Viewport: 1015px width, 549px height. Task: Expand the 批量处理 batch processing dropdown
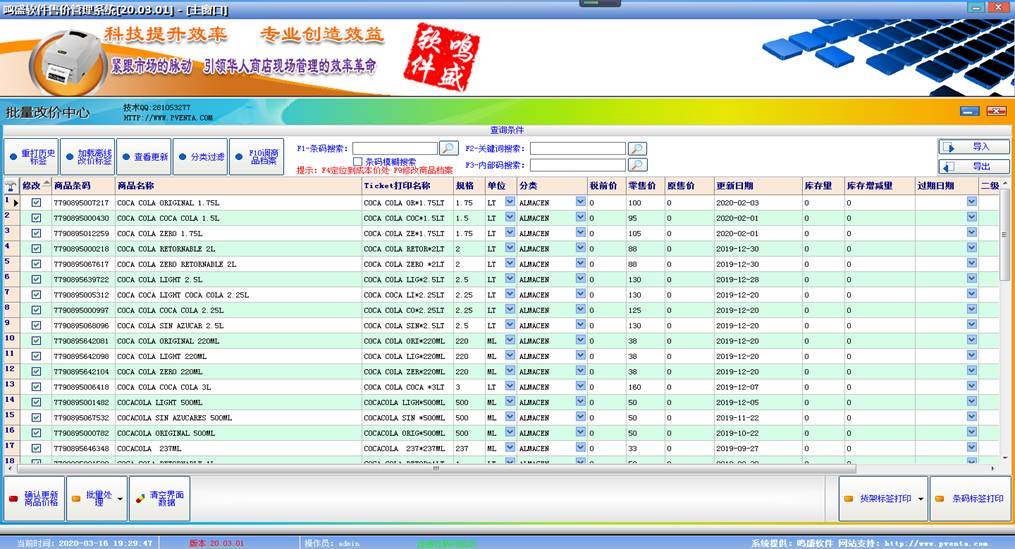click(120, 497)
